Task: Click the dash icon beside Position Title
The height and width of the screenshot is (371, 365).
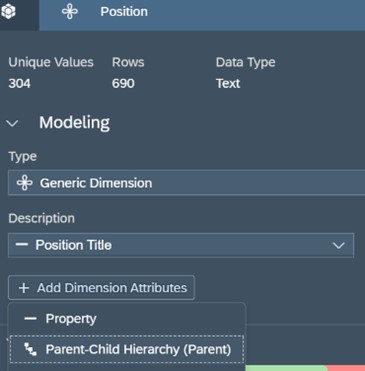Action: (x=22, y=245)
